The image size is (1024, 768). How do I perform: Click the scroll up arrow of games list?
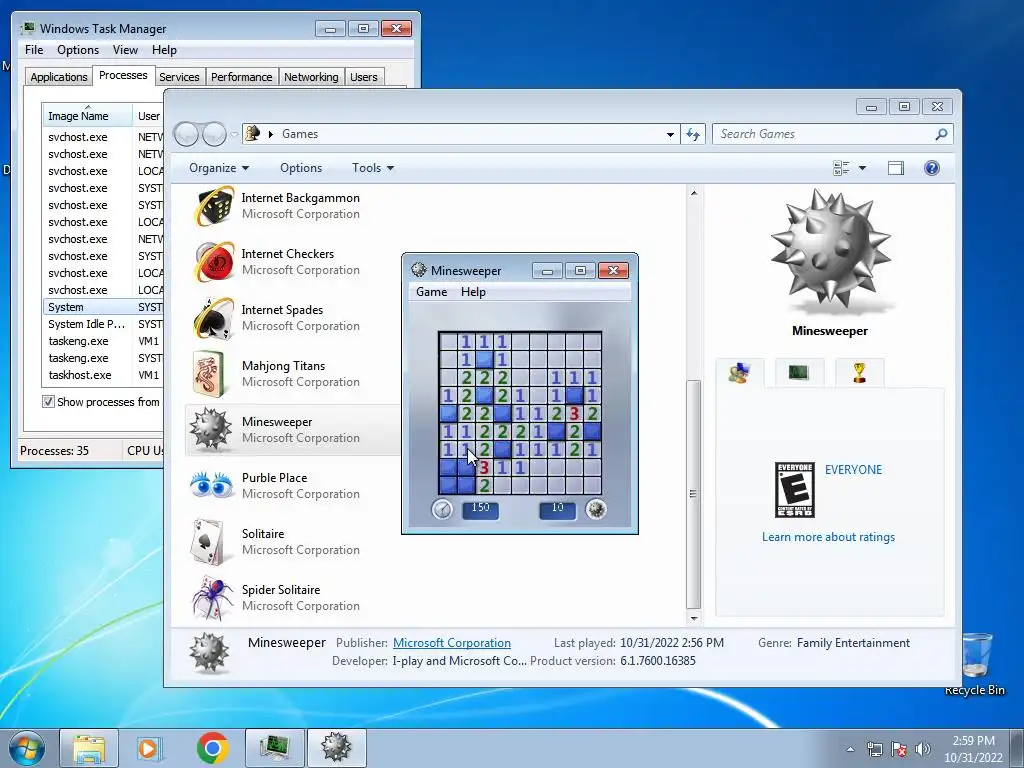tap(694, 193)
